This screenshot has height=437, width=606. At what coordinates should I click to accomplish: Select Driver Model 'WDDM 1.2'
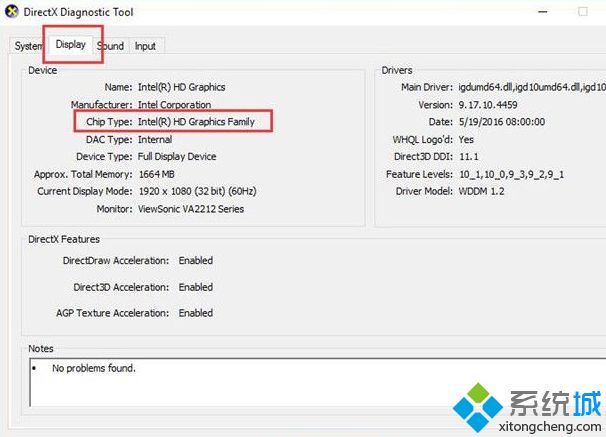pos(481,191)
